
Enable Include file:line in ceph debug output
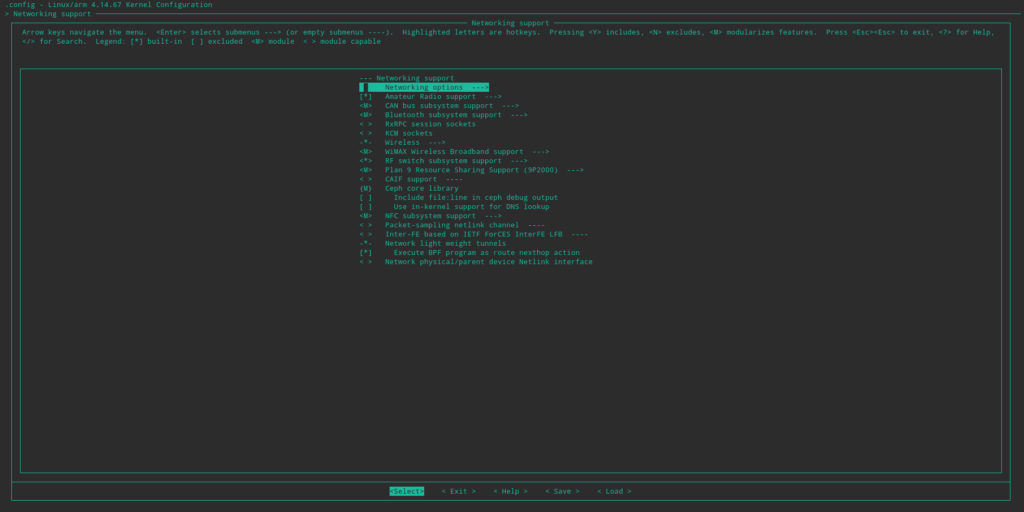(366, 198)
